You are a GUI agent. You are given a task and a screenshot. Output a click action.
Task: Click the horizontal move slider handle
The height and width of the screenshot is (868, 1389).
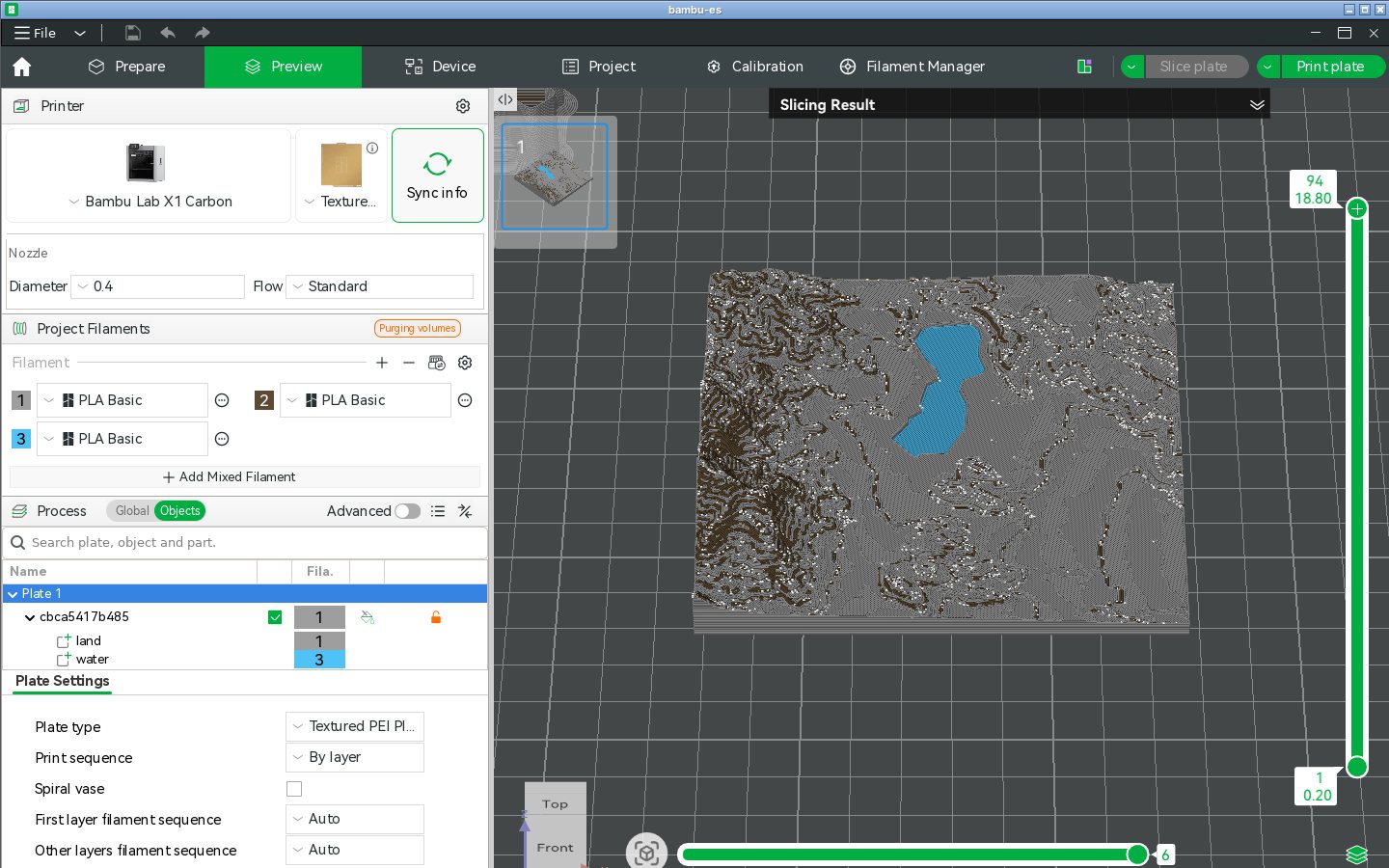pyautogui.click(x=1137, y=854)
